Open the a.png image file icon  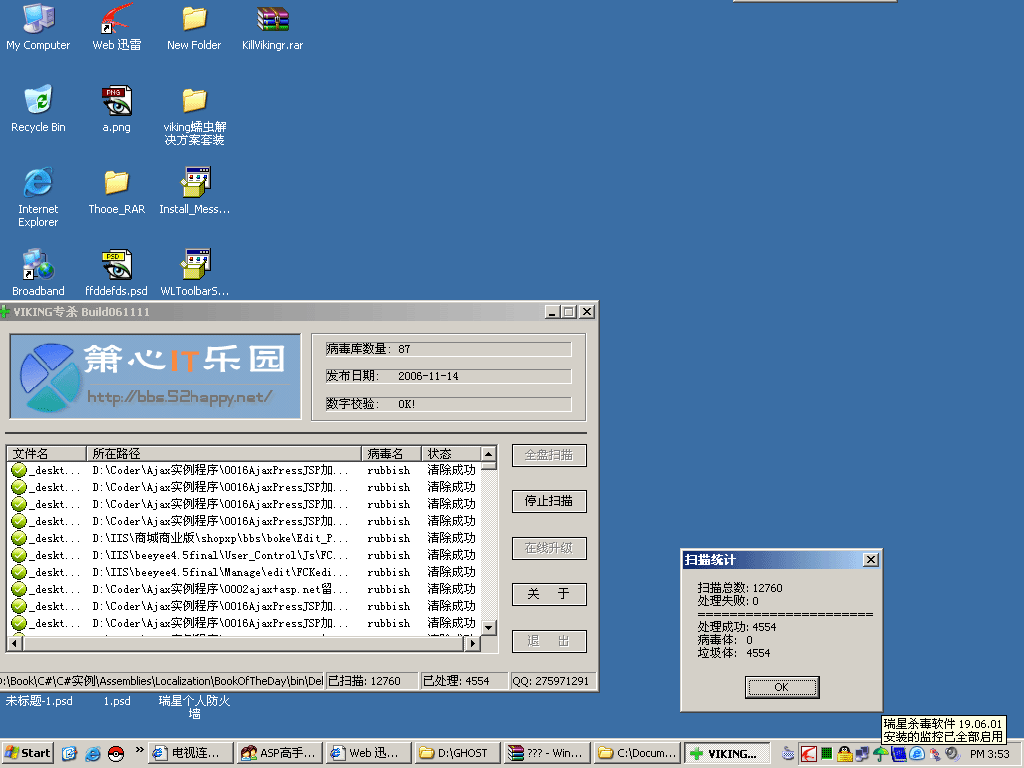pos(116,102)
